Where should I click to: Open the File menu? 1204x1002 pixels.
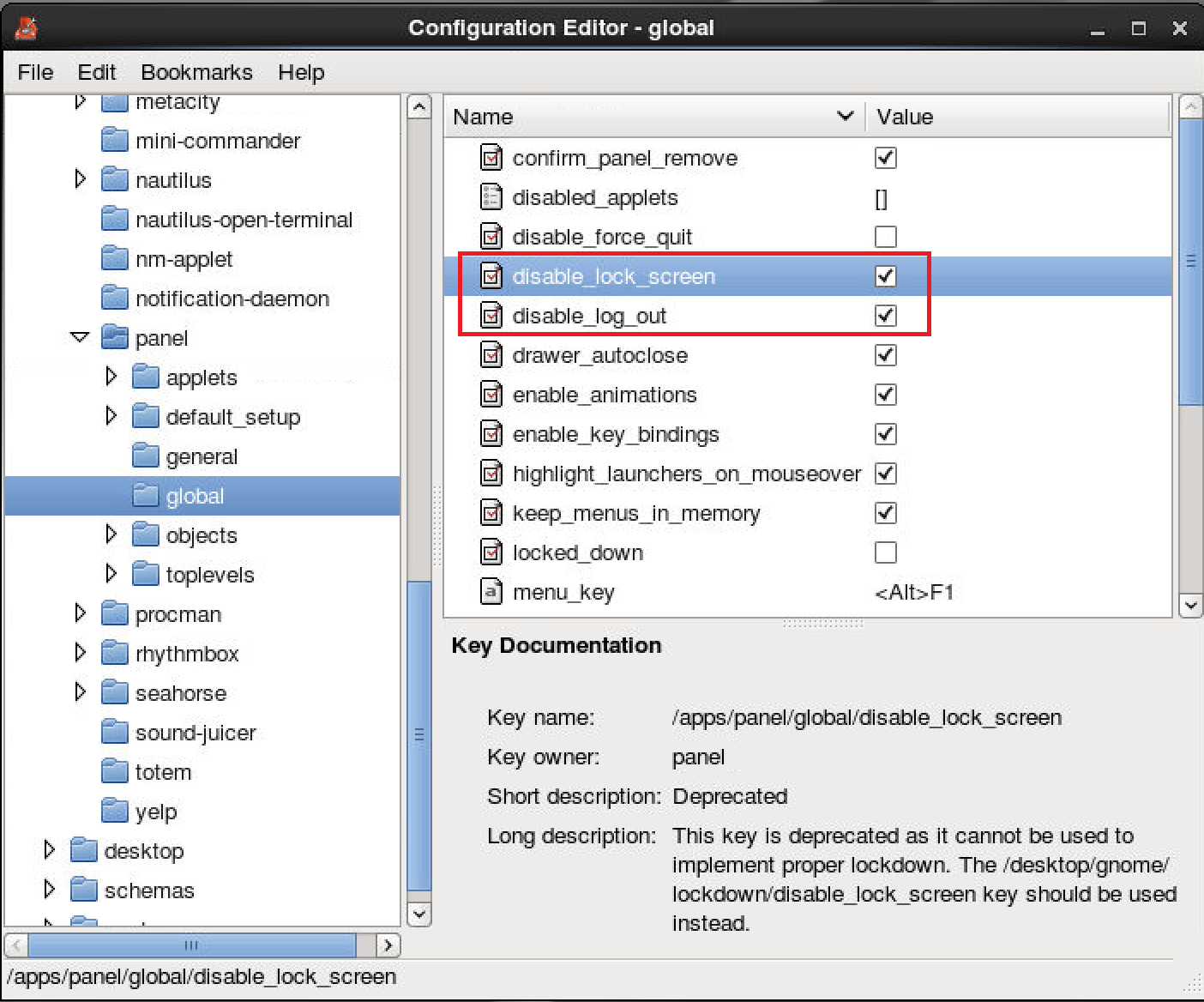[35, 73]
